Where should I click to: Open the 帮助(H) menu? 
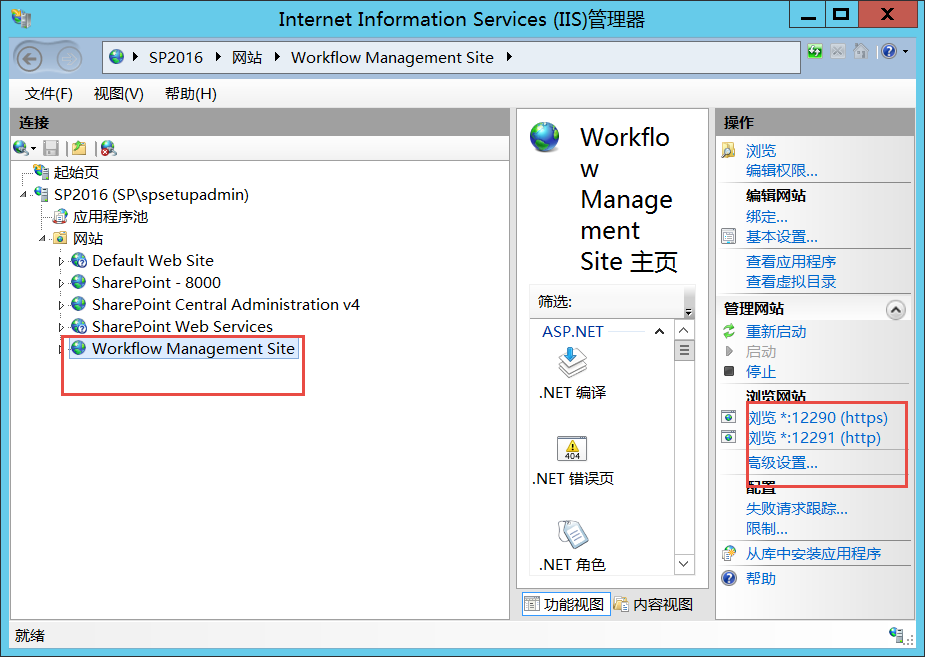(191, 94)
